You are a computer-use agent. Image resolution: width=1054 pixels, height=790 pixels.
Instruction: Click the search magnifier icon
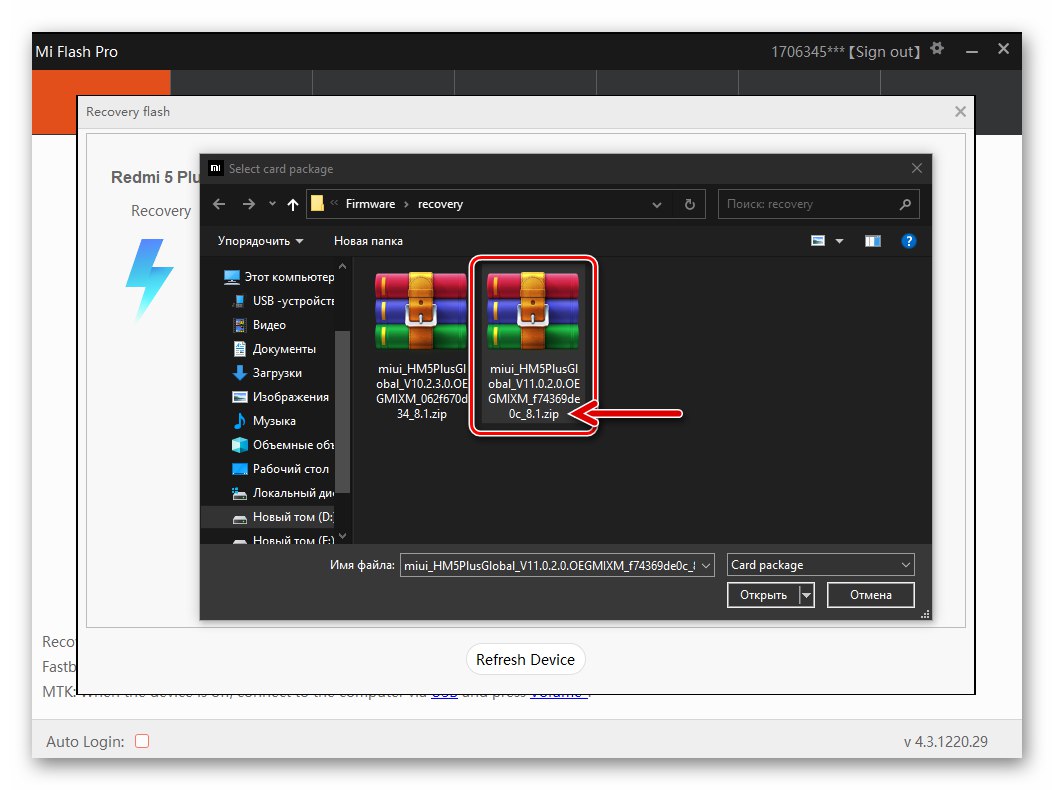pos(905,204)
